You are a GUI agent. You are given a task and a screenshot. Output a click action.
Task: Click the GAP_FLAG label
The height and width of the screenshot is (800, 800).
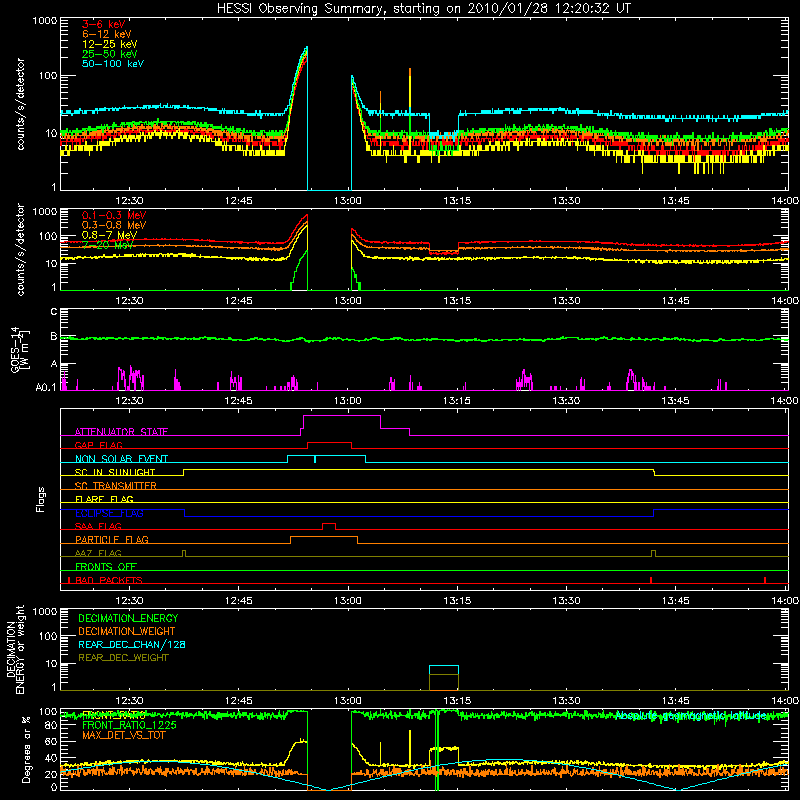click(x=98, y=445)
